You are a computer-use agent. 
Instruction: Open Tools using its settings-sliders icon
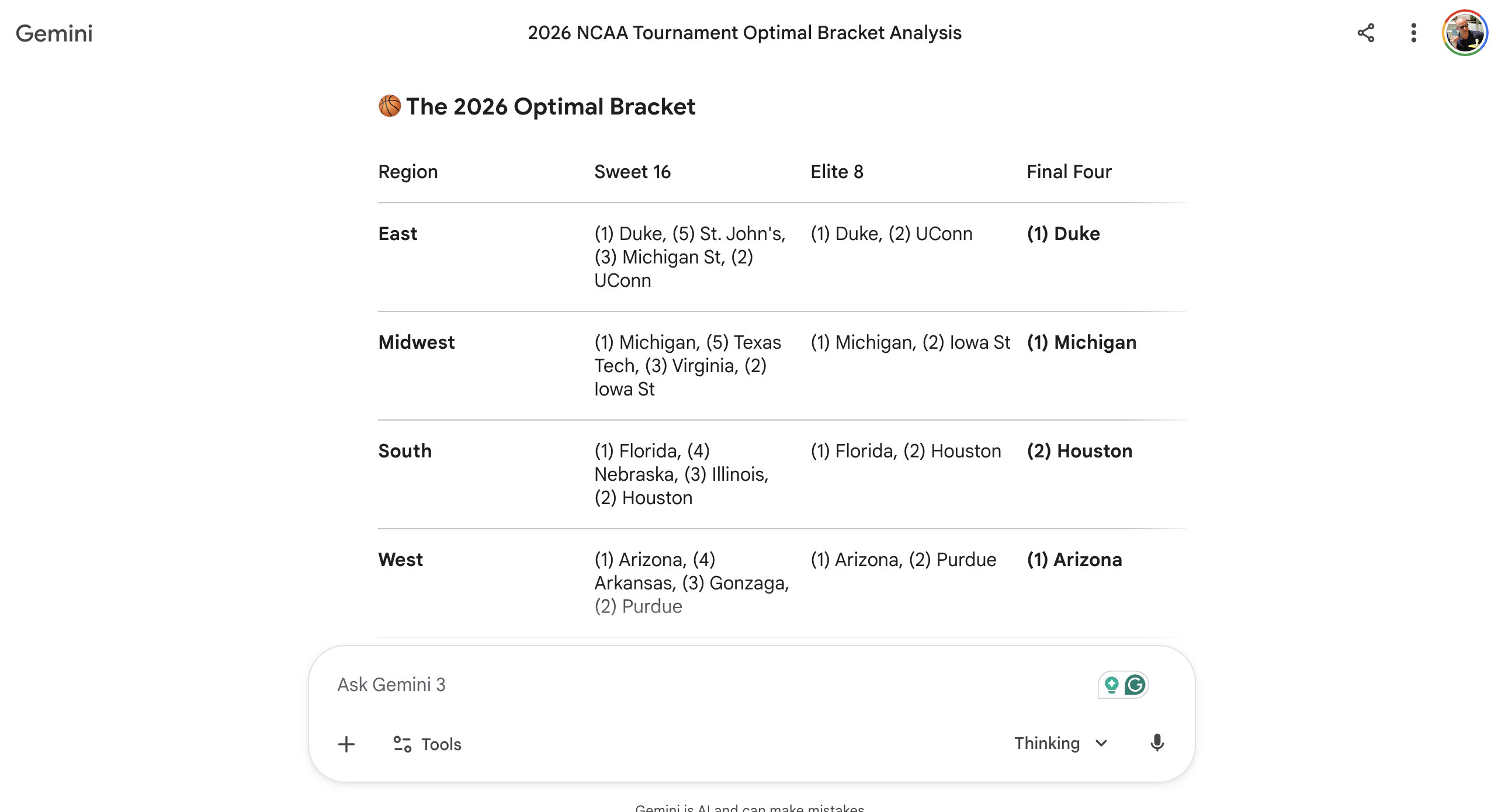[401, 744]
